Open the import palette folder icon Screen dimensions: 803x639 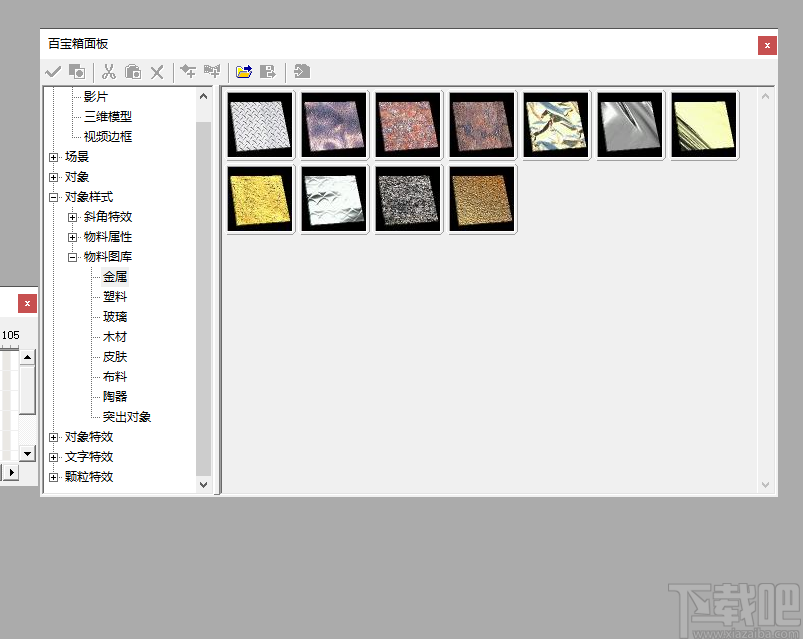pyautogui.click(x=243, y=71)
